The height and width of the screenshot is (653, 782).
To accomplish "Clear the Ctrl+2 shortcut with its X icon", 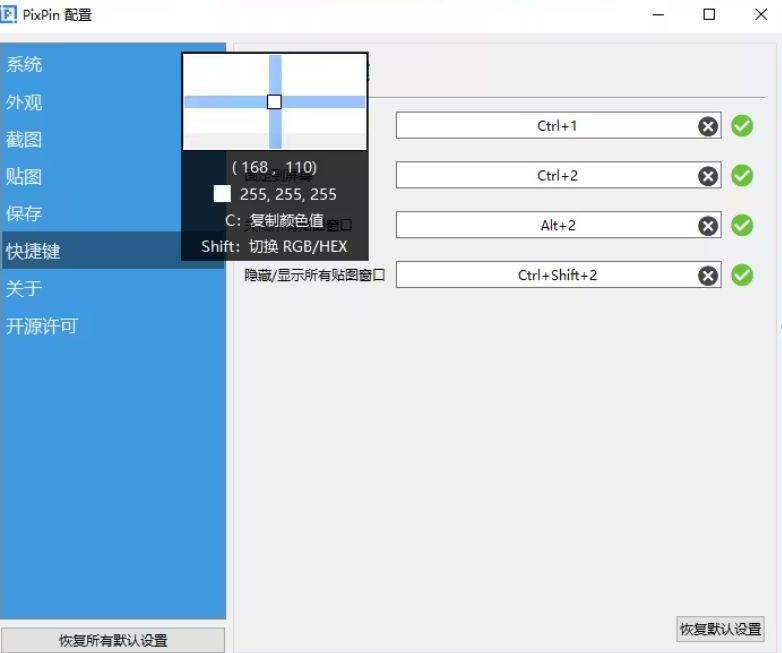I will (708, 176).
